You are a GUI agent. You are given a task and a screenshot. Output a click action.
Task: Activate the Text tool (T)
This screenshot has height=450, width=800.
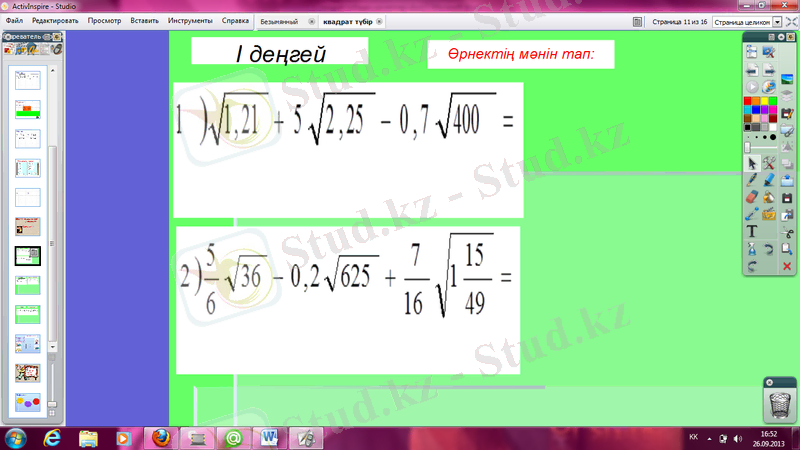pos(752,231)
